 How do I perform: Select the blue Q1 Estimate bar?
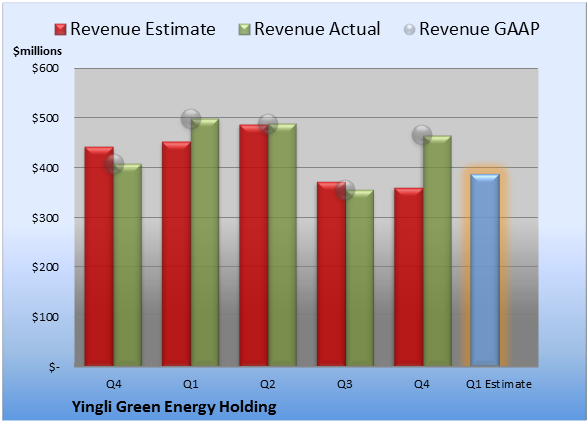pos(485,270)
